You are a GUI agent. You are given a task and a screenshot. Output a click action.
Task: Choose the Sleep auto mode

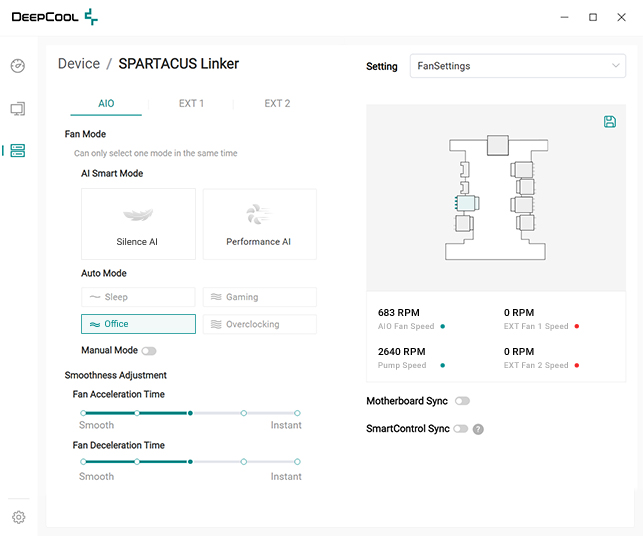point(138,297)
